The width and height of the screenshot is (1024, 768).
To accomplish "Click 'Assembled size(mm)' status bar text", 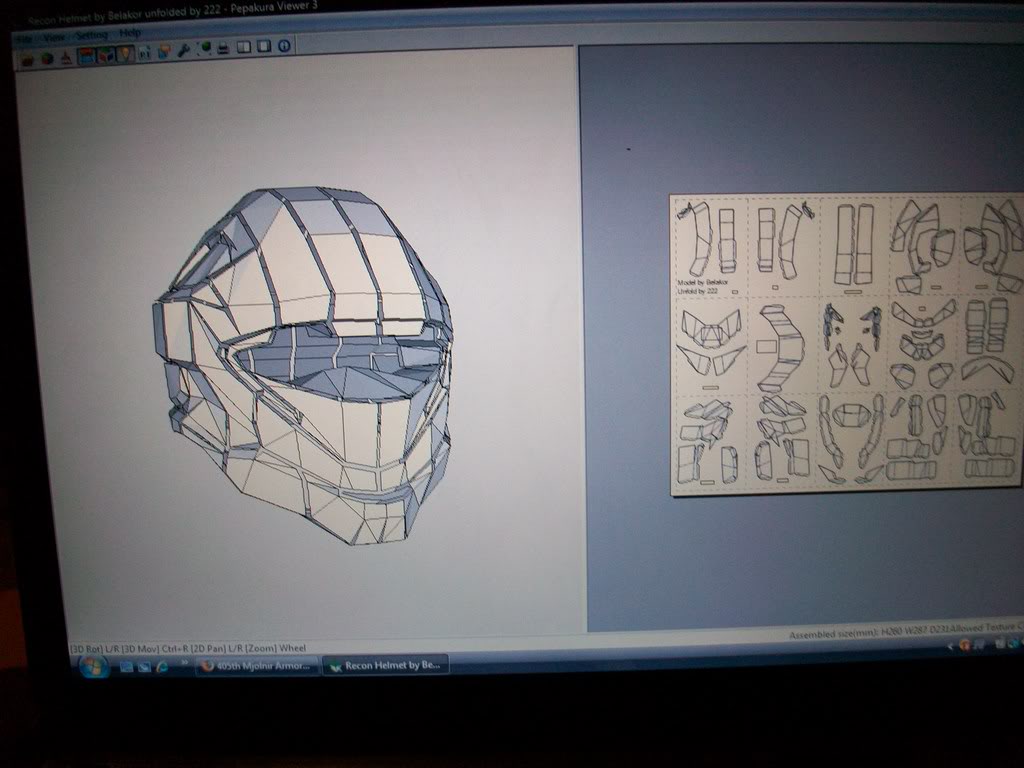I will [x=833, y=633].
